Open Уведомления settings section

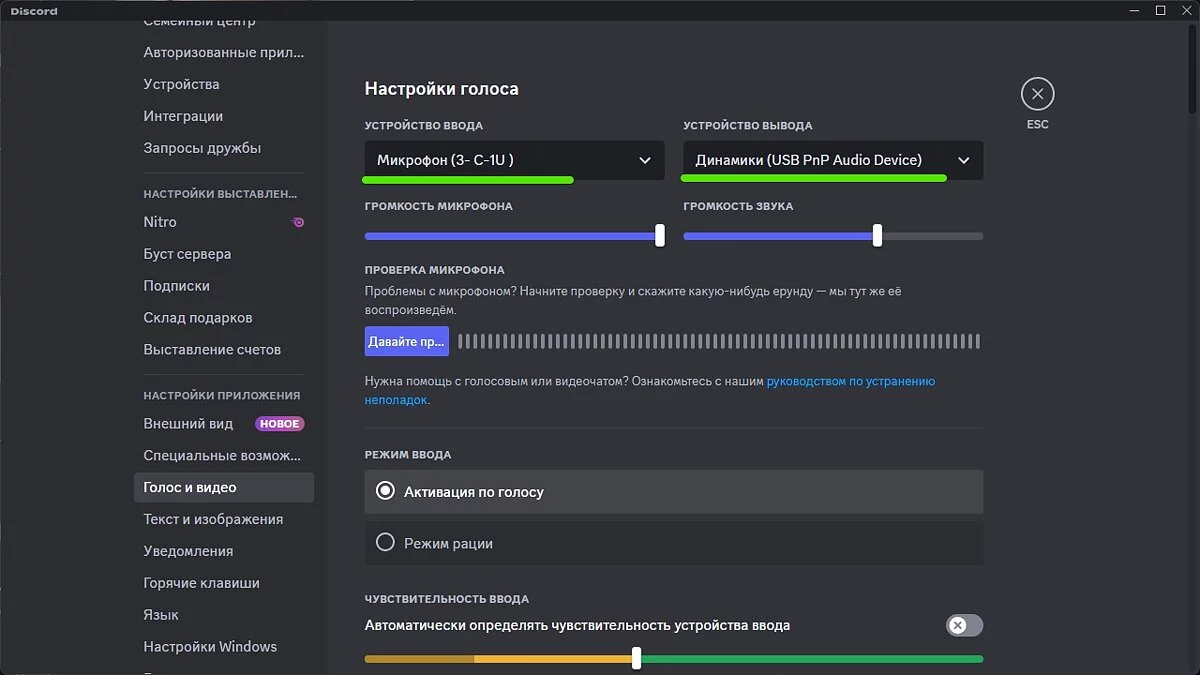coord(188,551)
